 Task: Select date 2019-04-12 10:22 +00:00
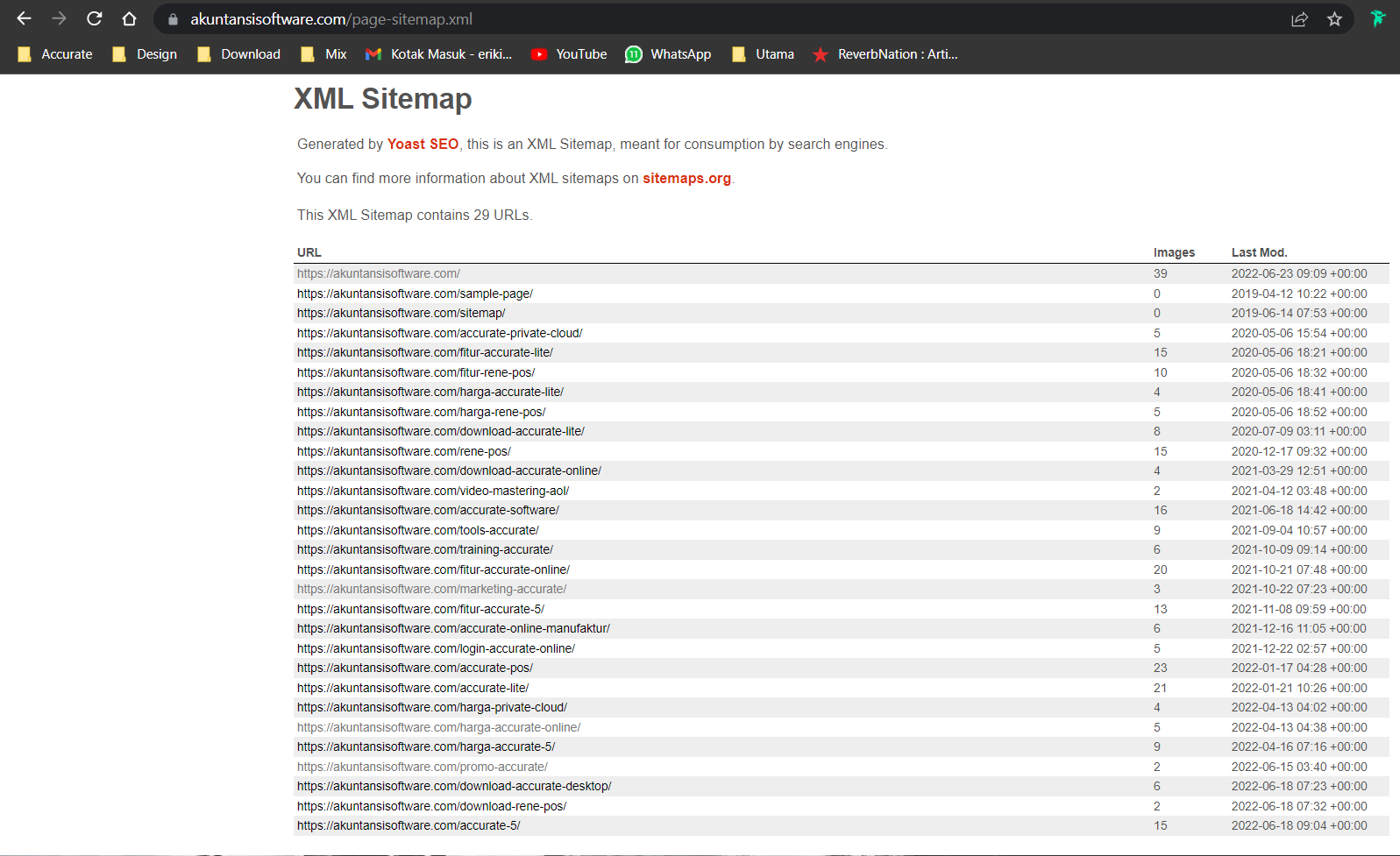pos(1299,294)
